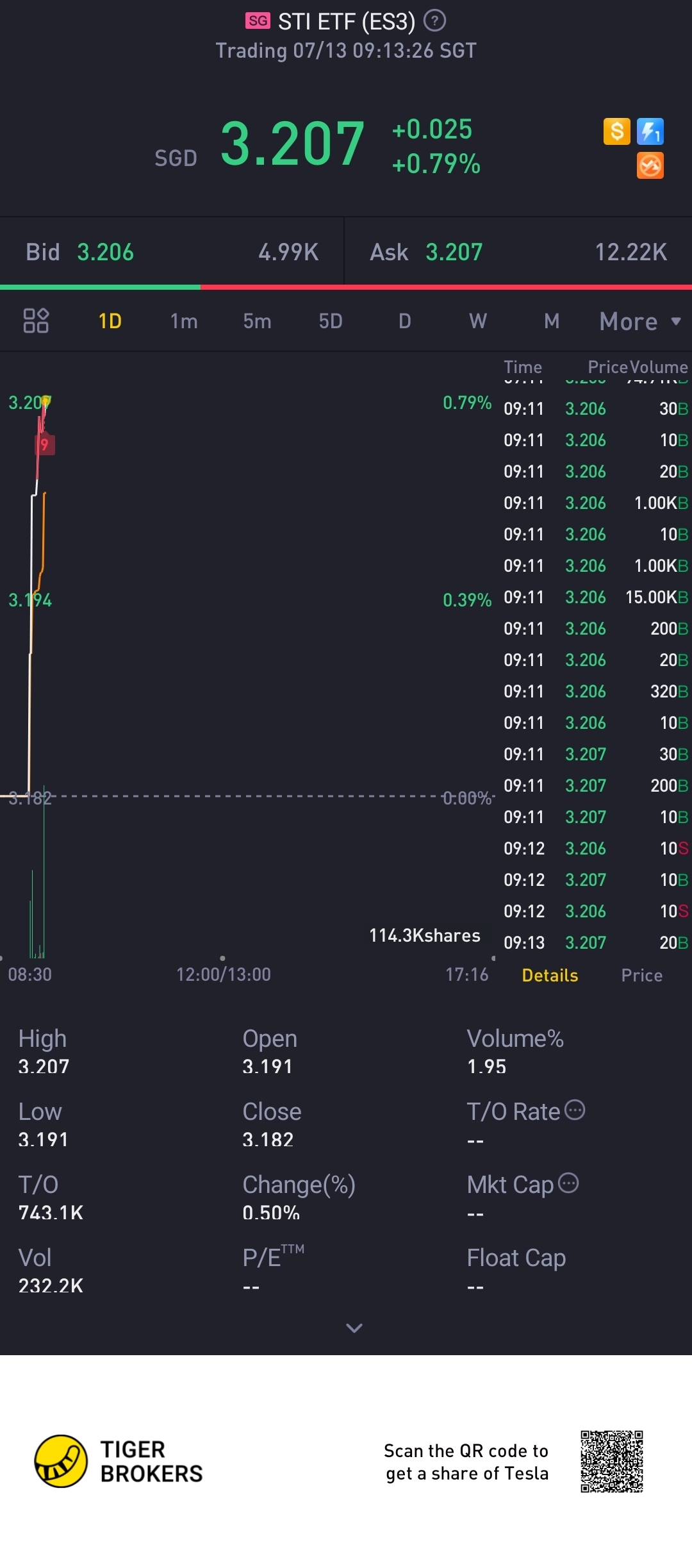Tap the T/O value 743.1K
The height and width of the screenshot is (1568, 692).
coord(51,1213)
